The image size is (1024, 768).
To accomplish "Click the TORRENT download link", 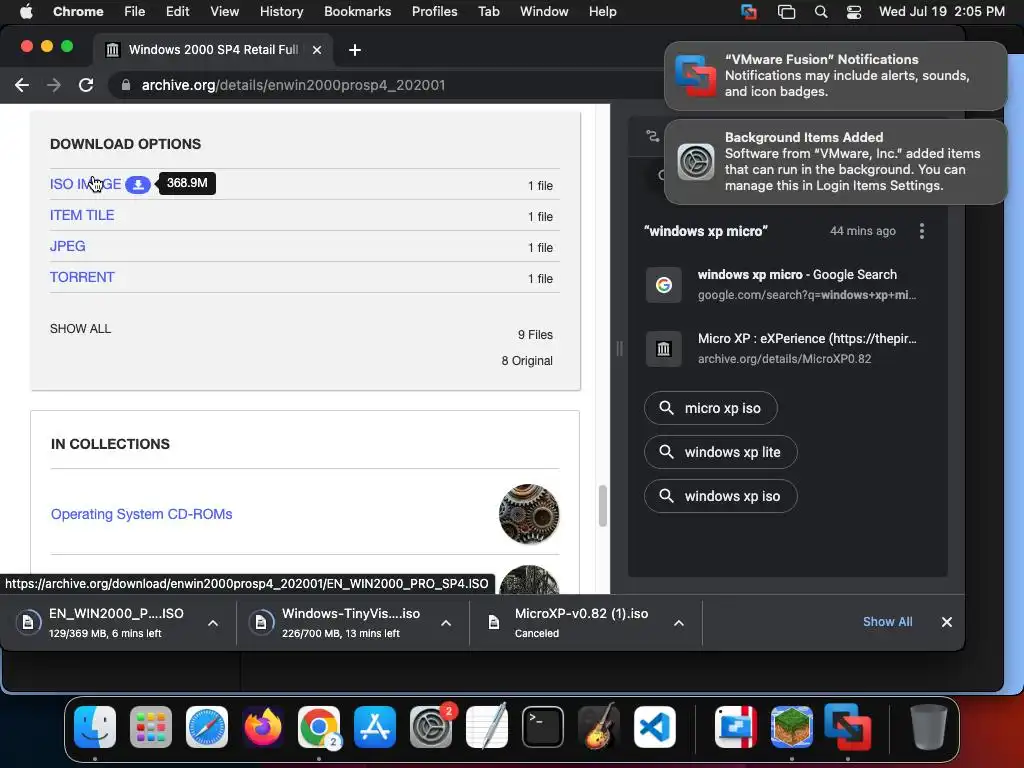I will point(82,278).
